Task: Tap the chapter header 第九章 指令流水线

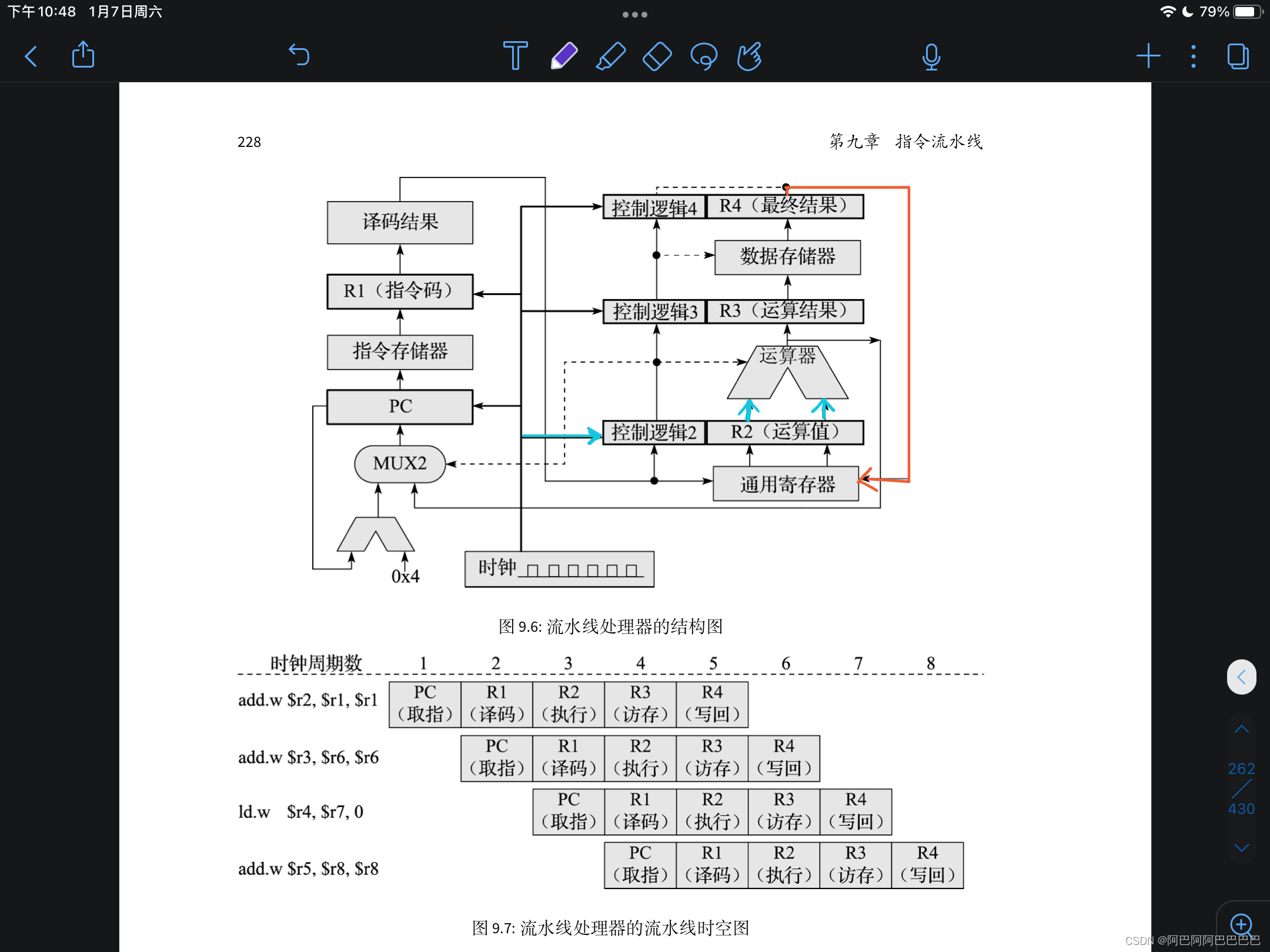Action: click(906, 141)
